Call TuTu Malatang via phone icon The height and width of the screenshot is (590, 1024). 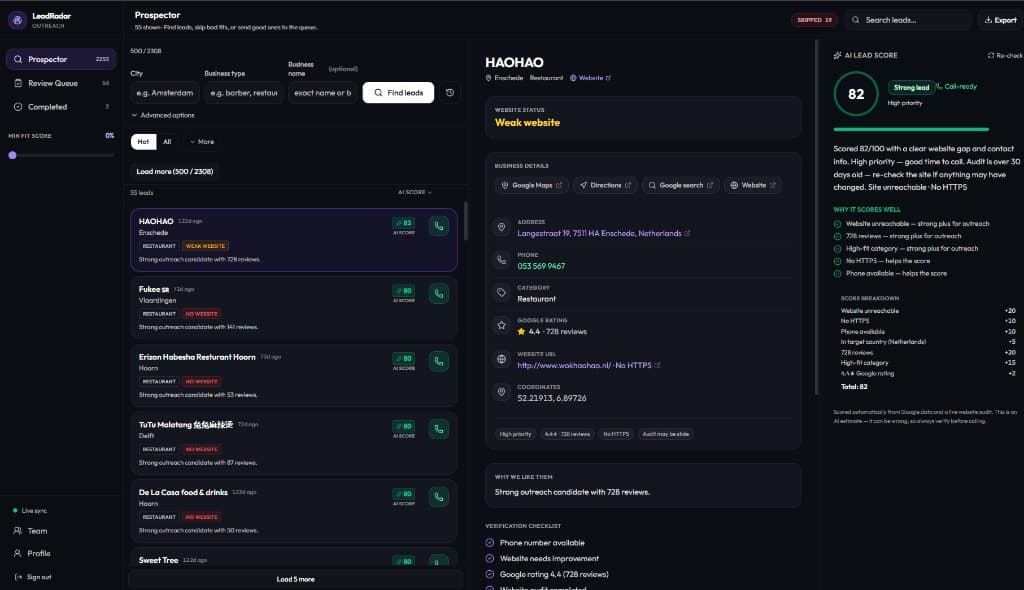(439, 429)
